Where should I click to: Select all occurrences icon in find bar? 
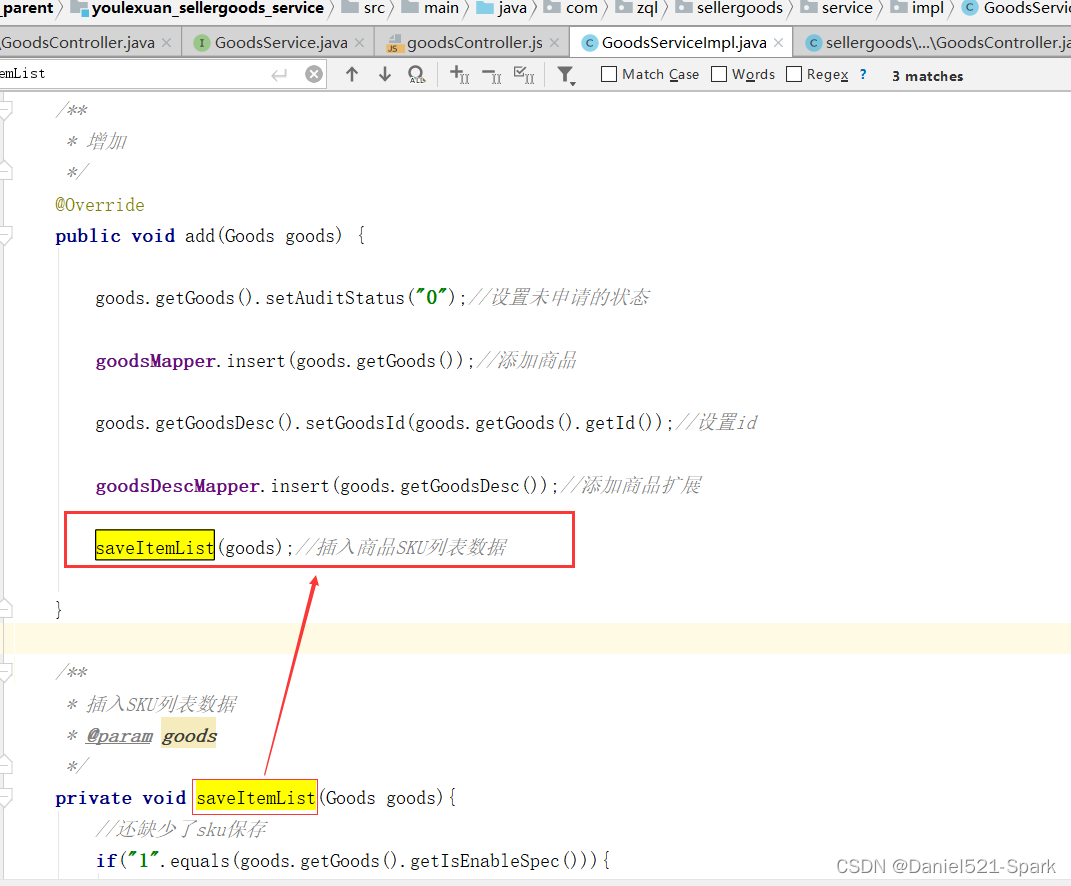(524, 74)
